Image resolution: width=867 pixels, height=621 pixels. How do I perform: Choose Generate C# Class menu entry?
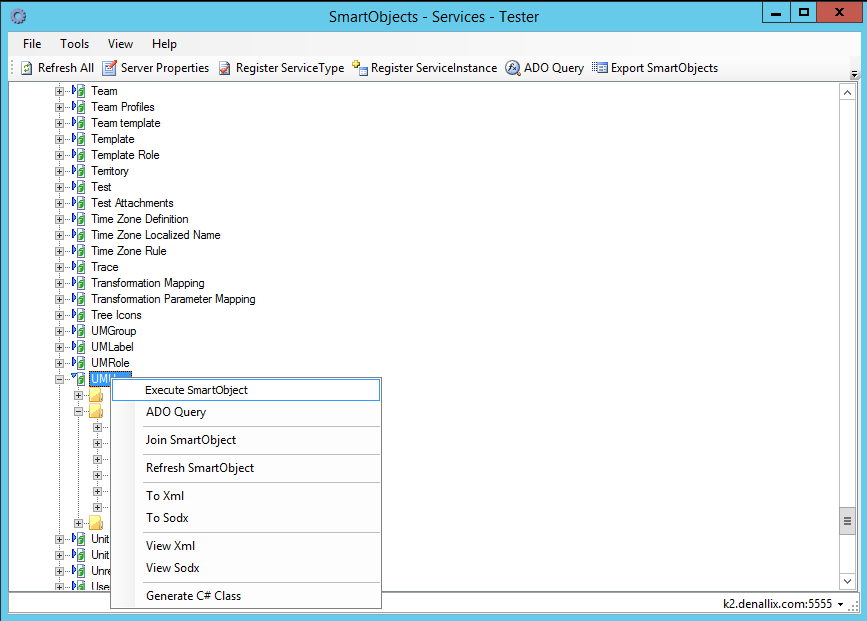click(x=246, y=596)
